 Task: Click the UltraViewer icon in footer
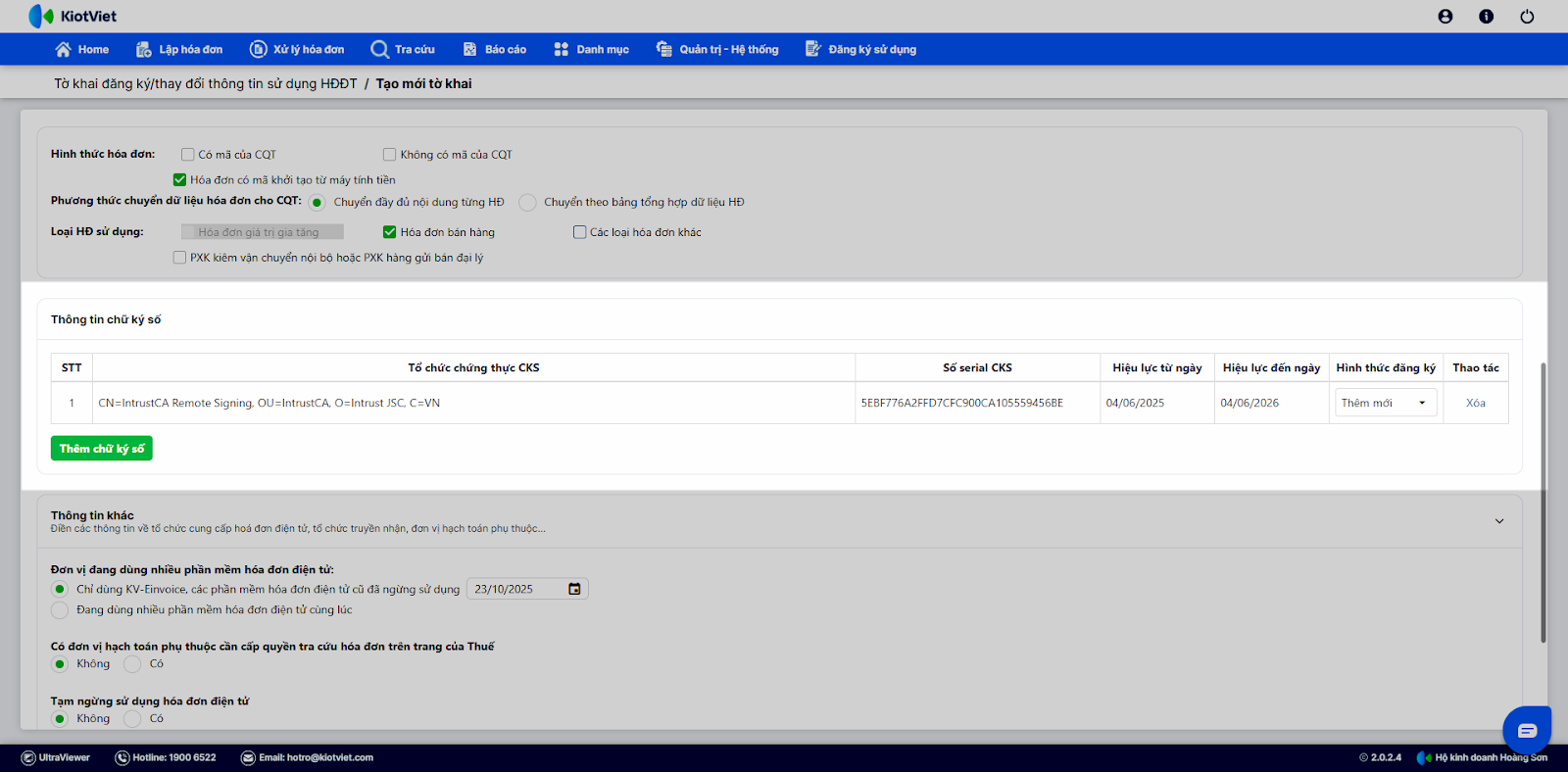coord(28,757)
